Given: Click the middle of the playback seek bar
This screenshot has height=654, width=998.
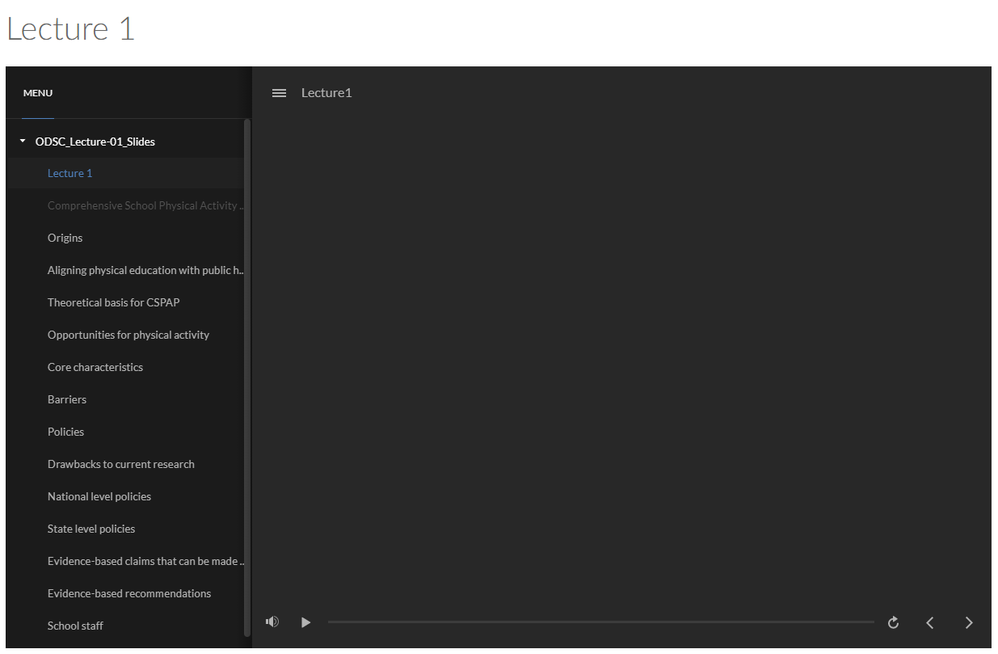Looking at the screenshot, I should 600,622.
